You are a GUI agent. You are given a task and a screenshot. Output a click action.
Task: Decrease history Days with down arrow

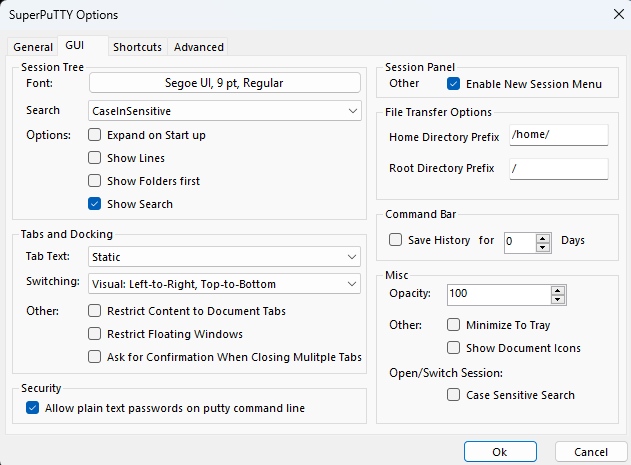pyautogui.click(x=543, y=247)
